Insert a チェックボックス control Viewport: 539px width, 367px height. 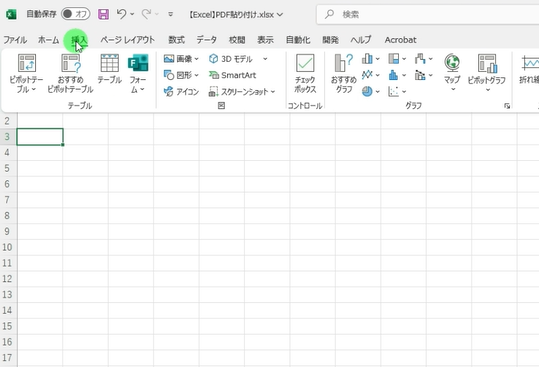(305, 73)
